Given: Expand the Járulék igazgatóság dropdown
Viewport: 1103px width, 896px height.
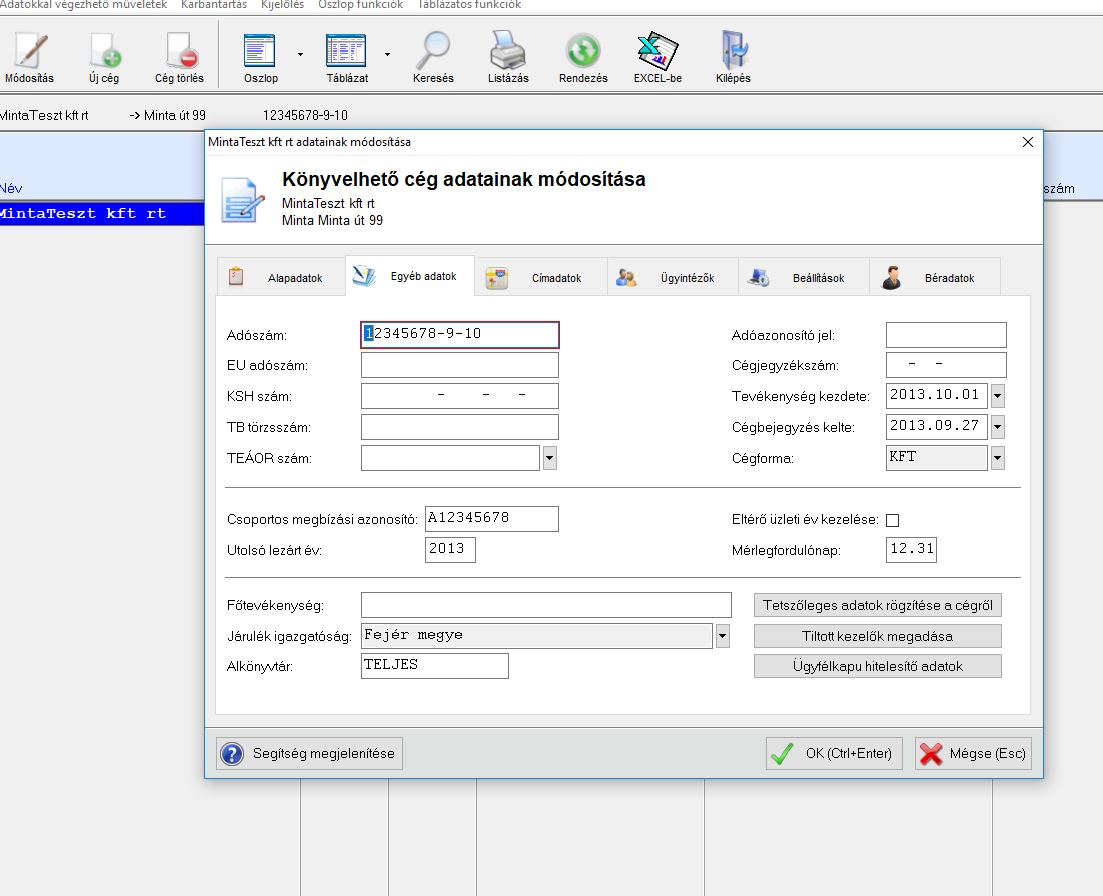Looking at the screenshot, I should (722, 636).
